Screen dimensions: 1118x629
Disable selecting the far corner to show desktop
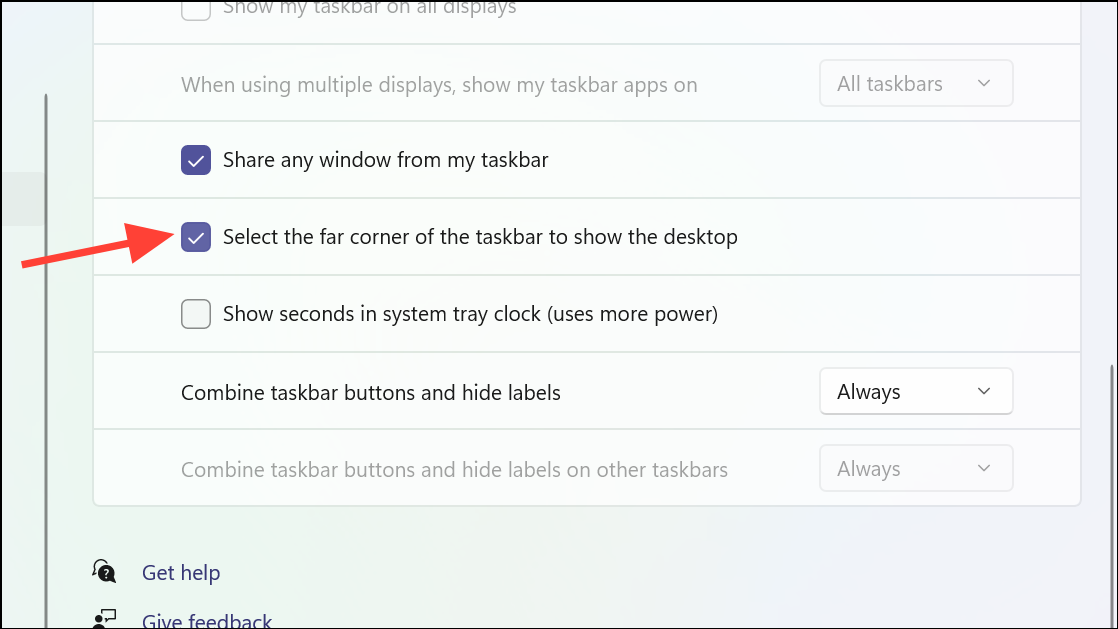click(x=196, y=237)
